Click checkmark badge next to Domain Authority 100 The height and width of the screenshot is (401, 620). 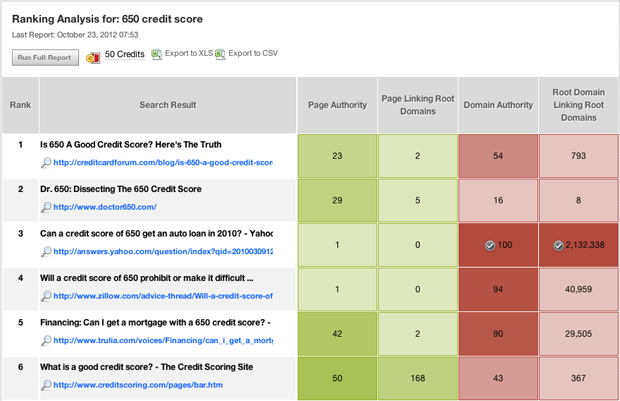[x=490, y=246]
